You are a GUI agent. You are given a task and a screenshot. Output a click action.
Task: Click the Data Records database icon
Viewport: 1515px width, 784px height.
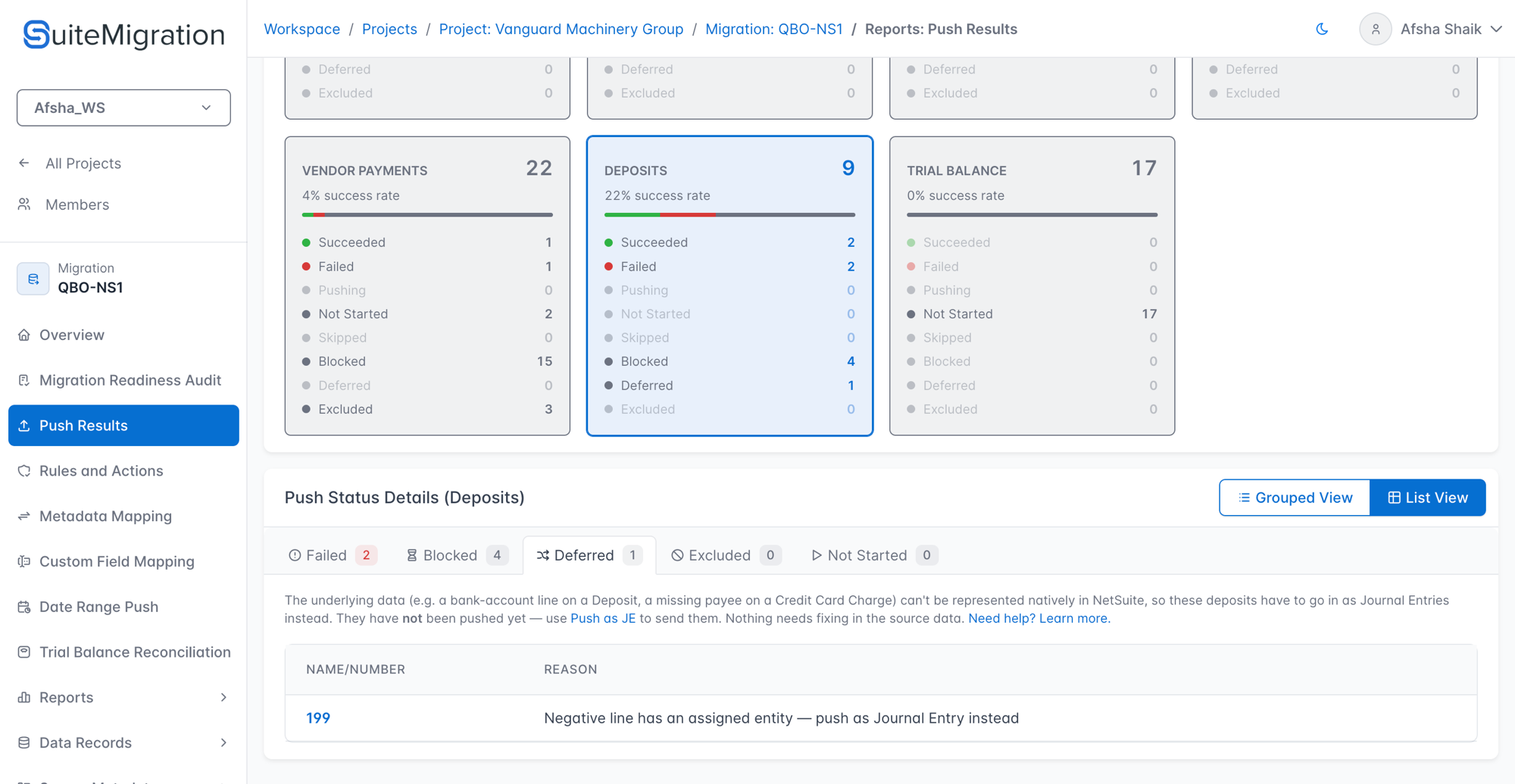24,743
